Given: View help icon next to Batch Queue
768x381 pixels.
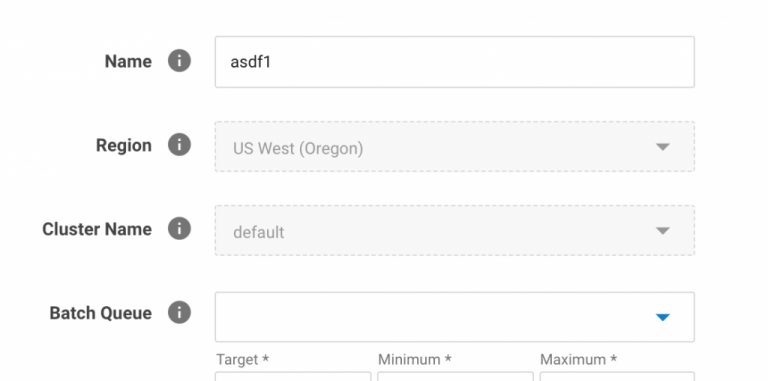Looking at the screenshot, I should click(x=179, y=312).
